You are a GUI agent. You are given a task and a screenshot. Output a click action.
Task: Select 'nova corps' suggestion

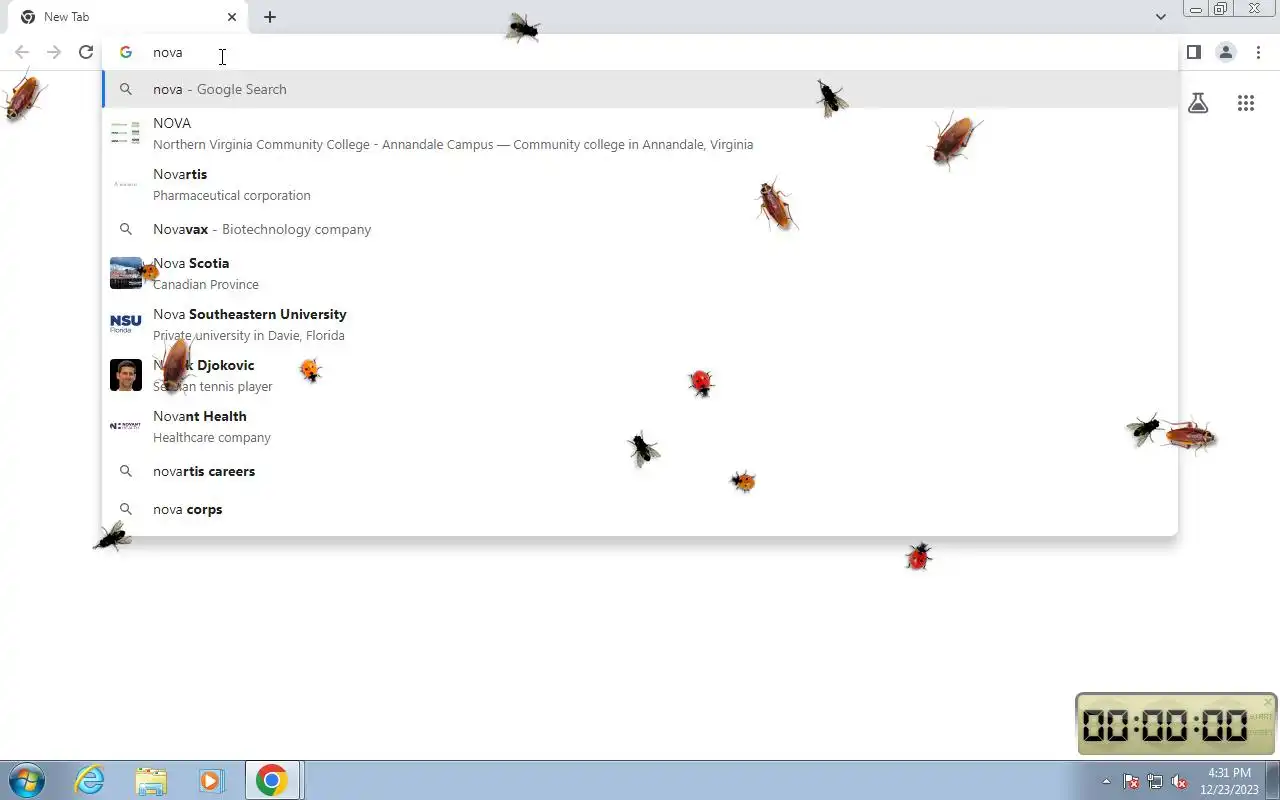[x=640, y=509]
